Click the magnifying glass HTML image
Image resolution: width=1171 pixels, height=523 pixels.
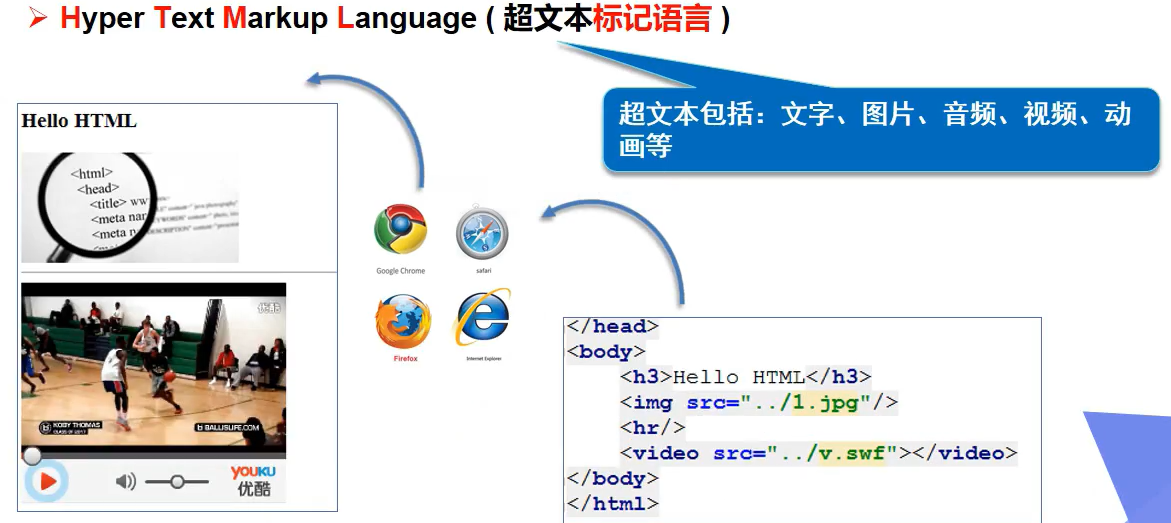(130, 208)
